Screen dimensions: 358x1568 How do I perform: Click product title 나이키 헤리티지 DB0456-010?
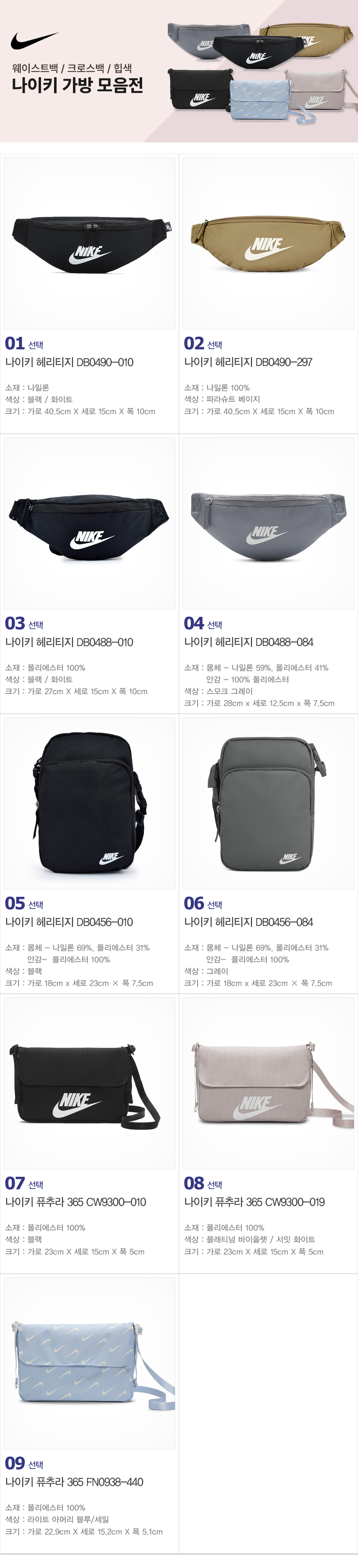(69, 922)
